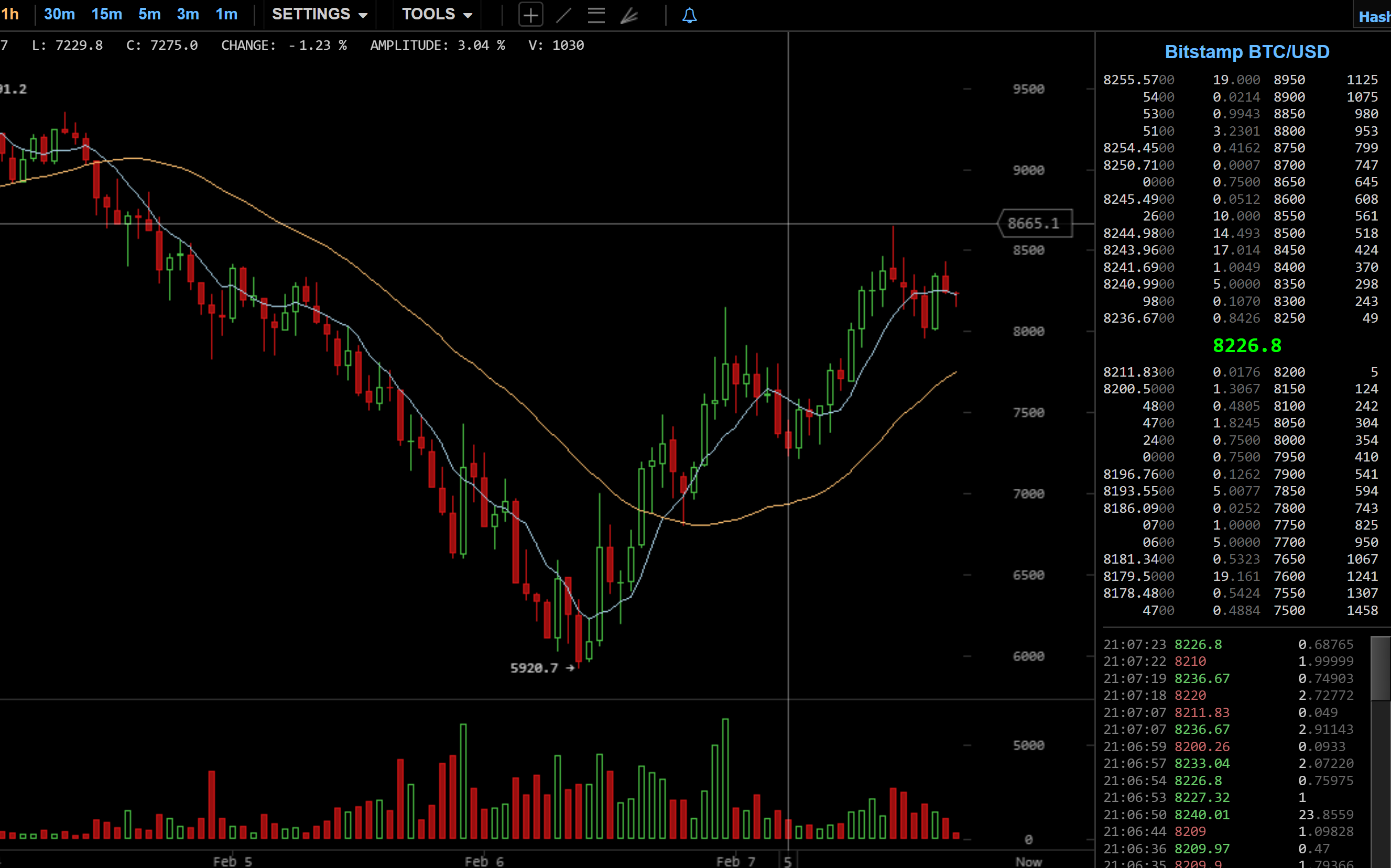The width and height of the screenshot is (1391, 868).
Task: Grab the trade history scrollbar thumb
Action: pos(1381,668)
